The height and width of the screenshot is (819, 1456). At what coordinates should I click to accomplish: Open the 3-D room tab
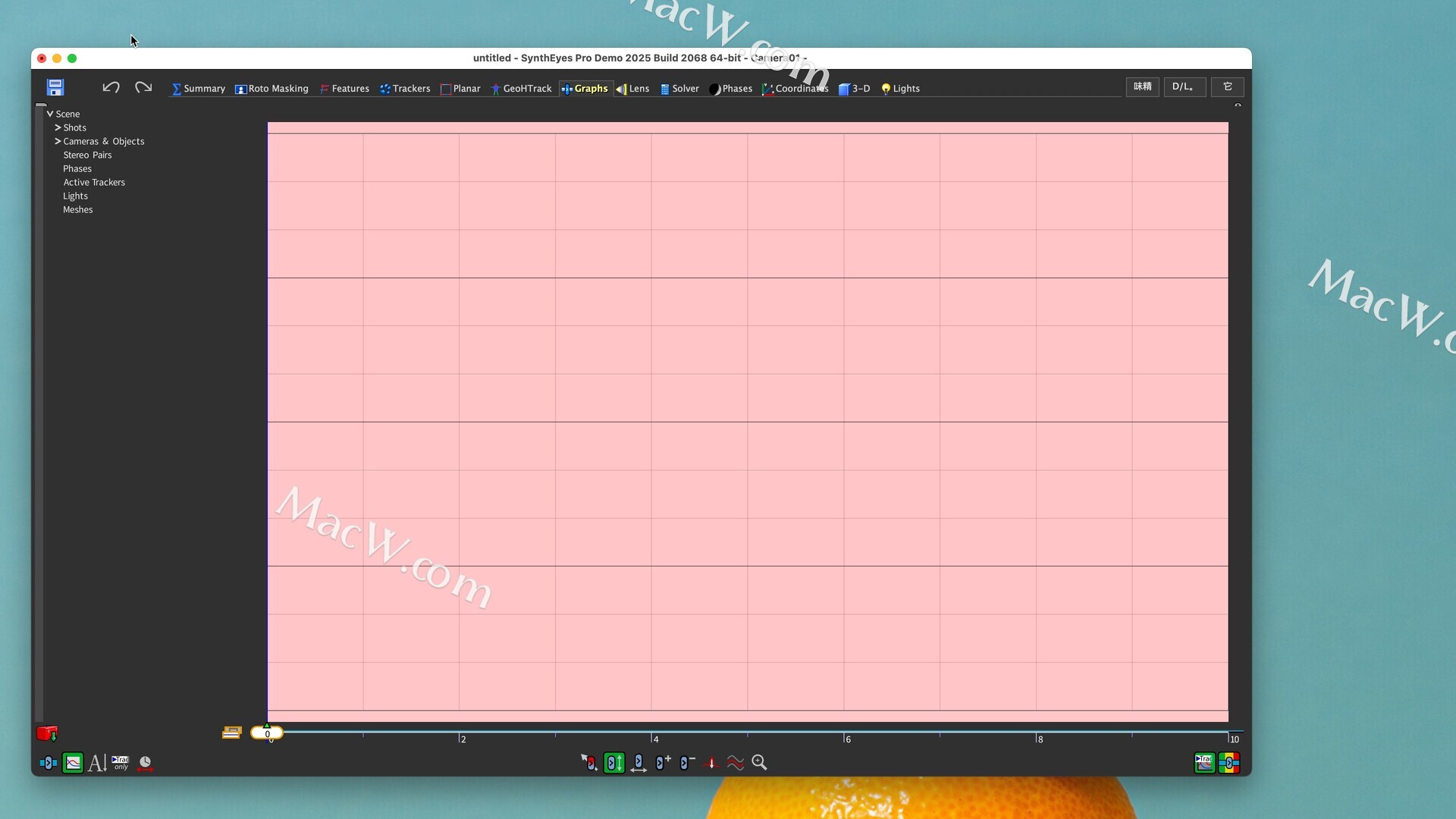coord(854,89)
